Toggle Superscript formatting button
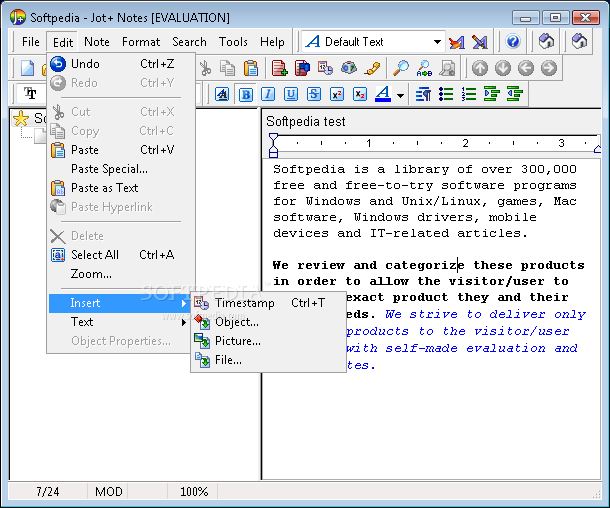Viewport: 610px width, 508px height. point(337,94)
